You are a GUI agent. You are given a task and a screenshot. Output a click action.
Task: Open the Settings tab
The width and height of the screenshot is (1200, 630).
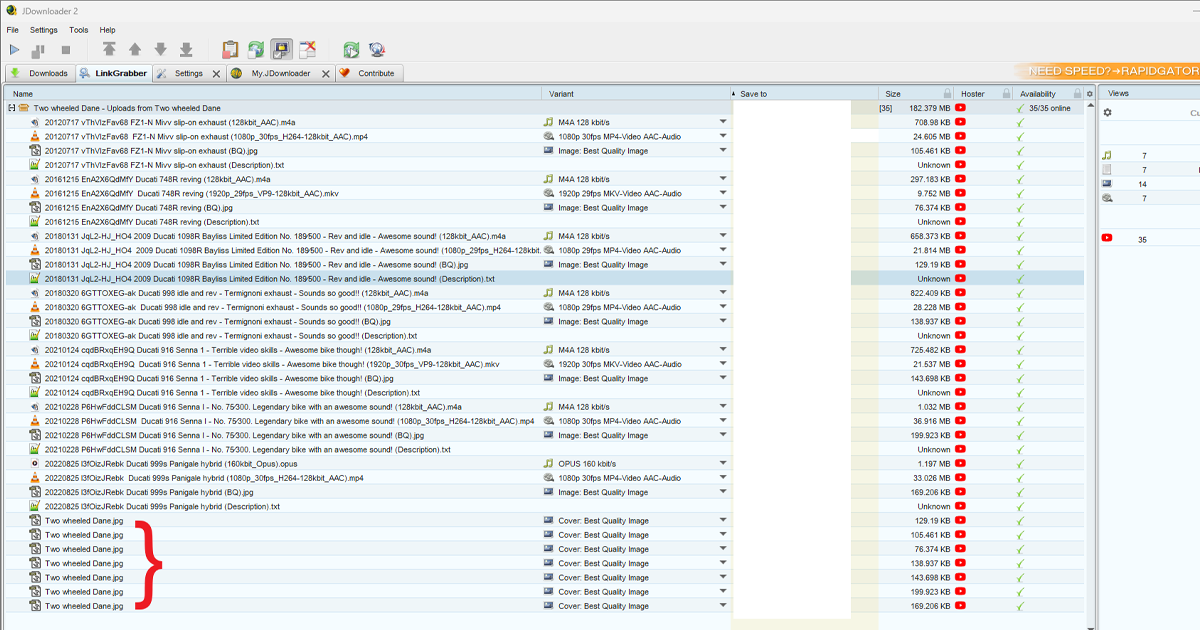(188, 73)
